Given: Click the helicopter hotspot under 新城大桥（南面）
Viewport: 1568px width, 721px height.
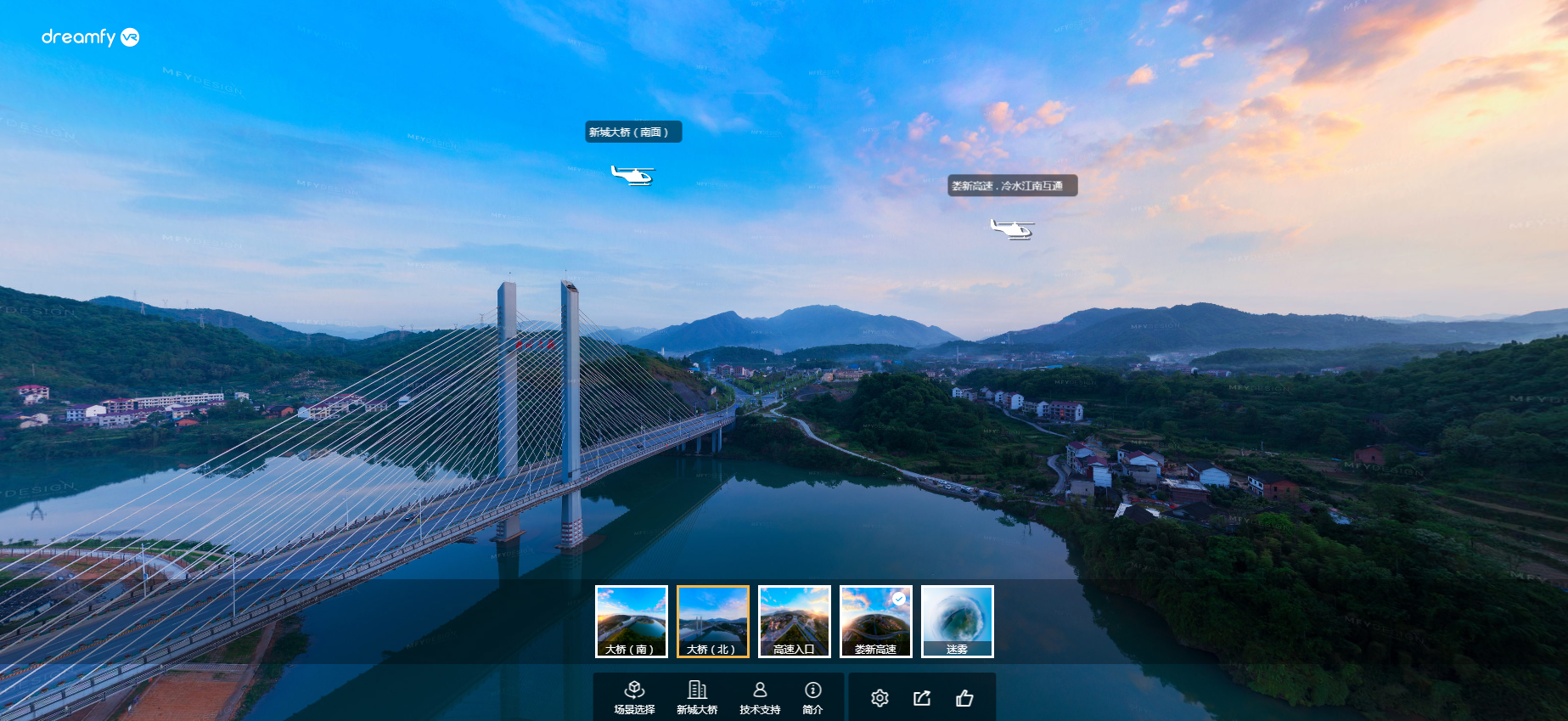Looking at the screenshot, I should 632,175.
